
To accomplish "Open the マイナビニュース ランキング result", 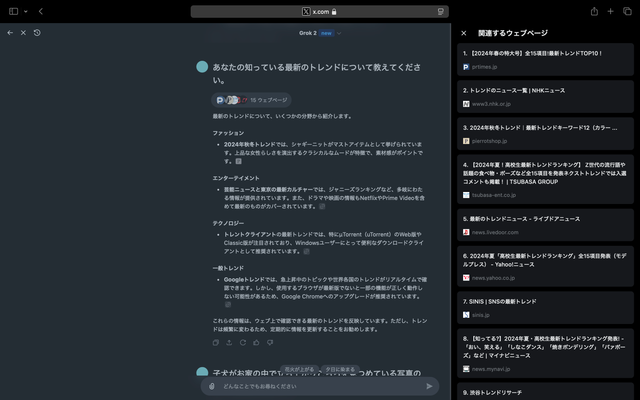I will (x=545, y=353).
